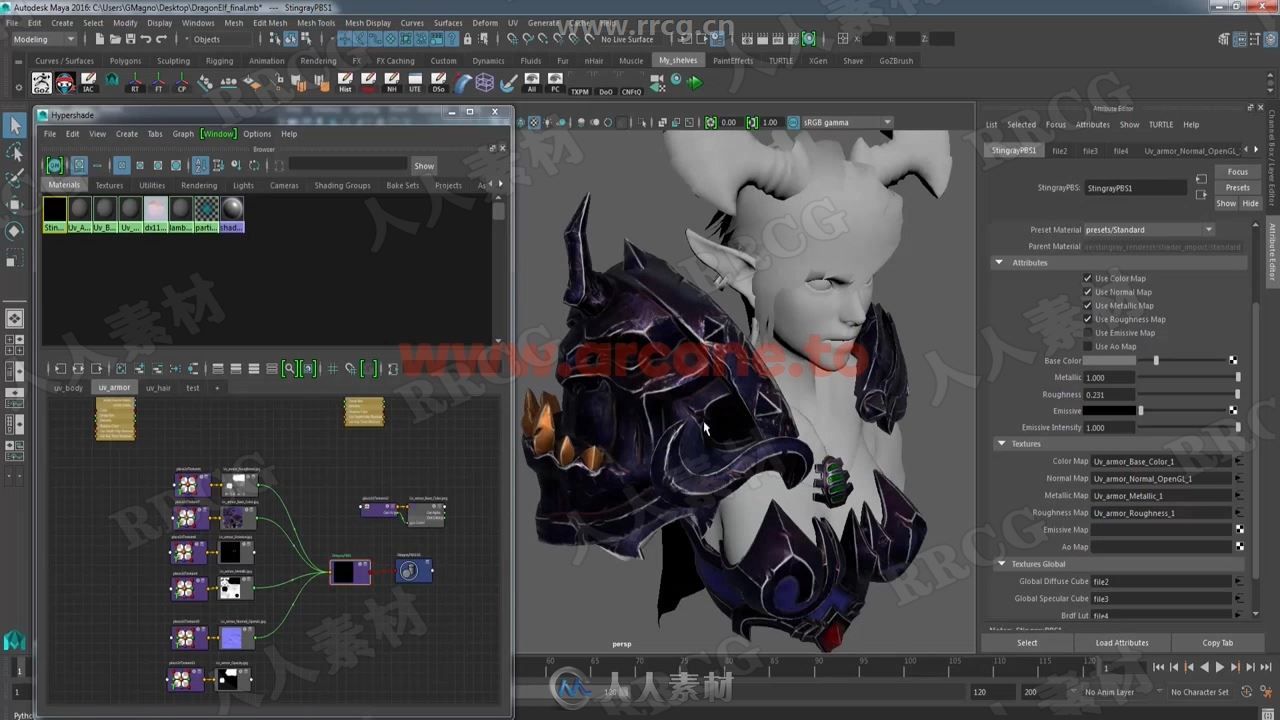This screenshot has height=720, width=1280.
Task: Enable Use Ao Map checkbox
Action: pyautogui.click(x=1087, y=346)
